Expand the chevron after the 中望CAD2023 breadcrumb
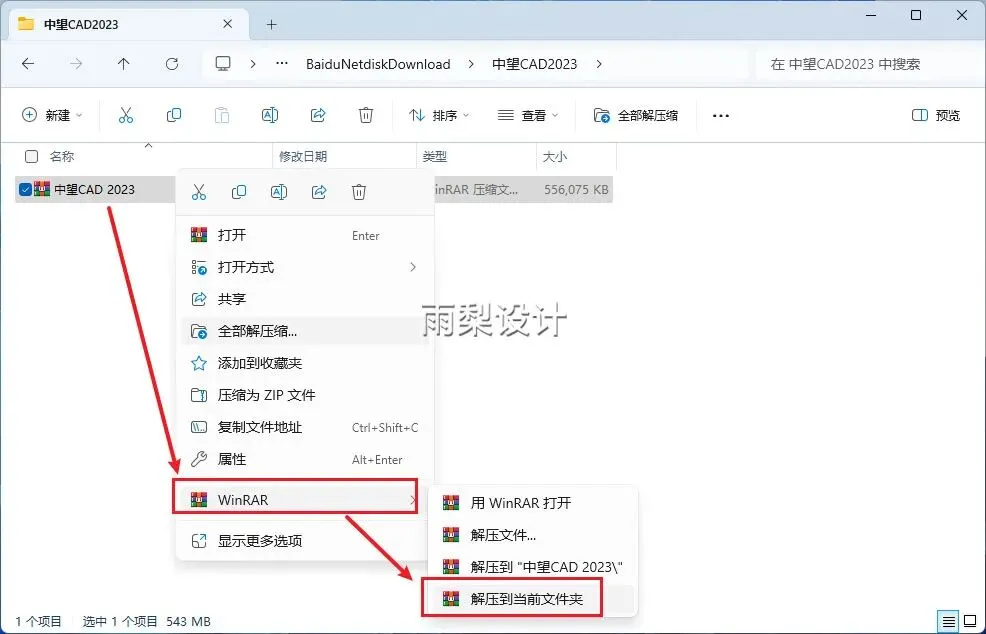Screen dimensions: 986x634 pyautogui.click(x=599, y=64)
